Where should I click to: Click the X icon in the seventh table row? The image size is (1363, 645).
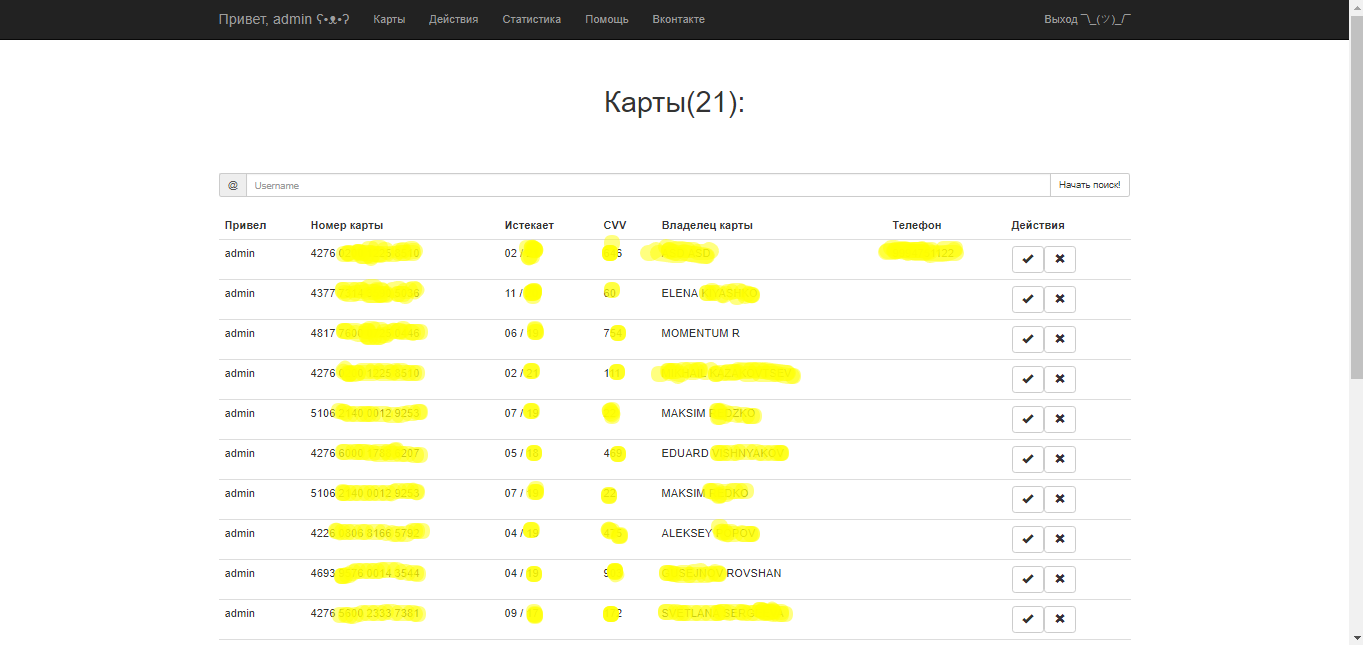[x=1060, y=500]
